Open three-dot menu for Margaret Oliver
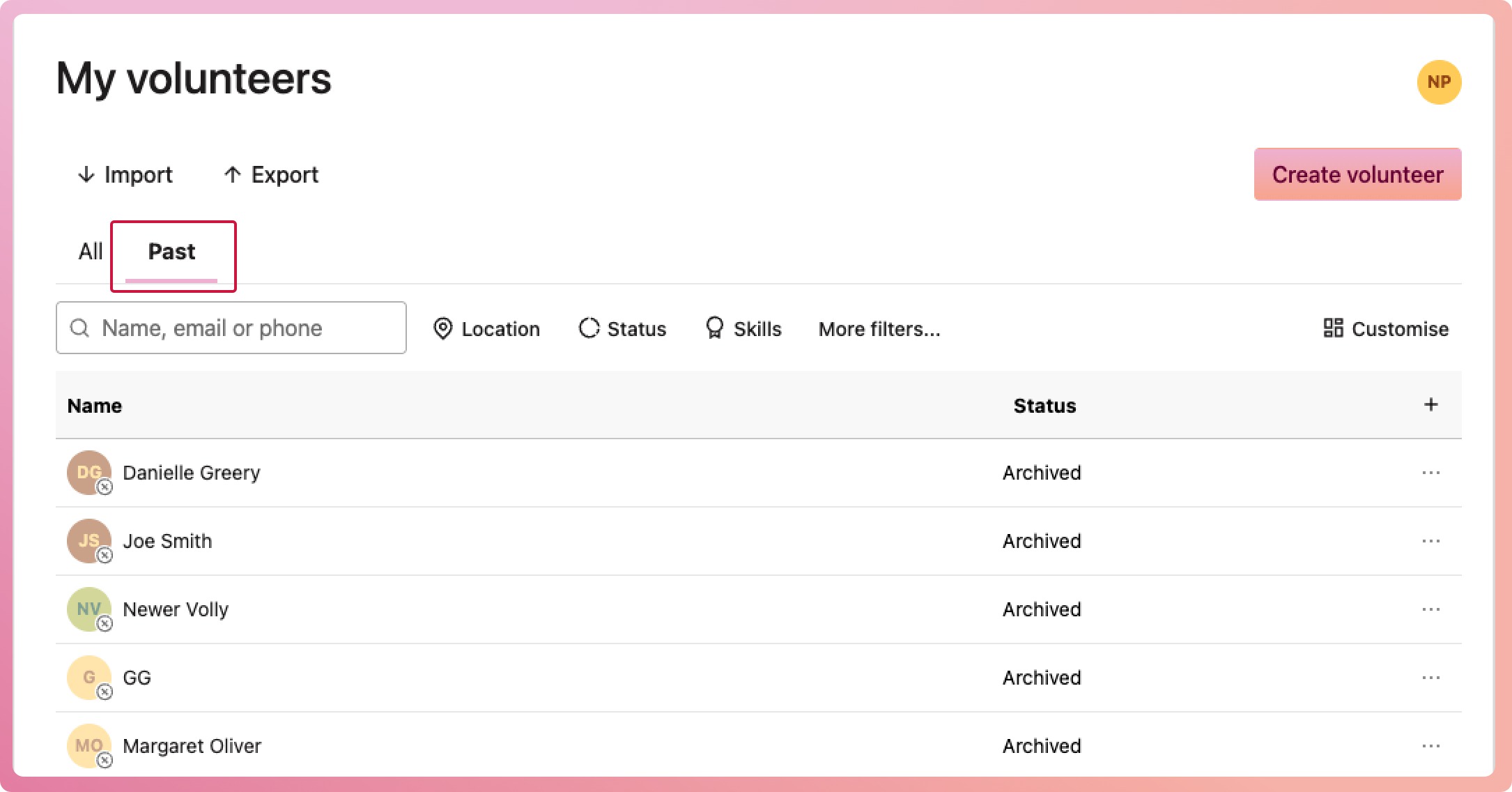Screen dimensions: 1512x792 (1430, 746)
